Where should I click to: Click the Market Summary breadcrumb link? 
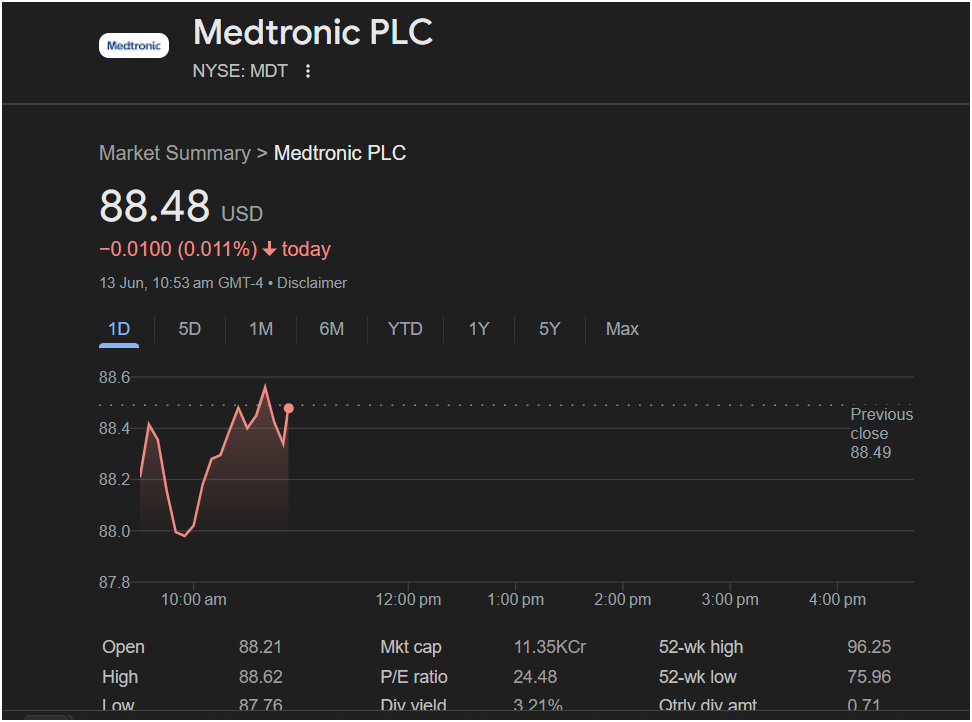tap(174, 153)
